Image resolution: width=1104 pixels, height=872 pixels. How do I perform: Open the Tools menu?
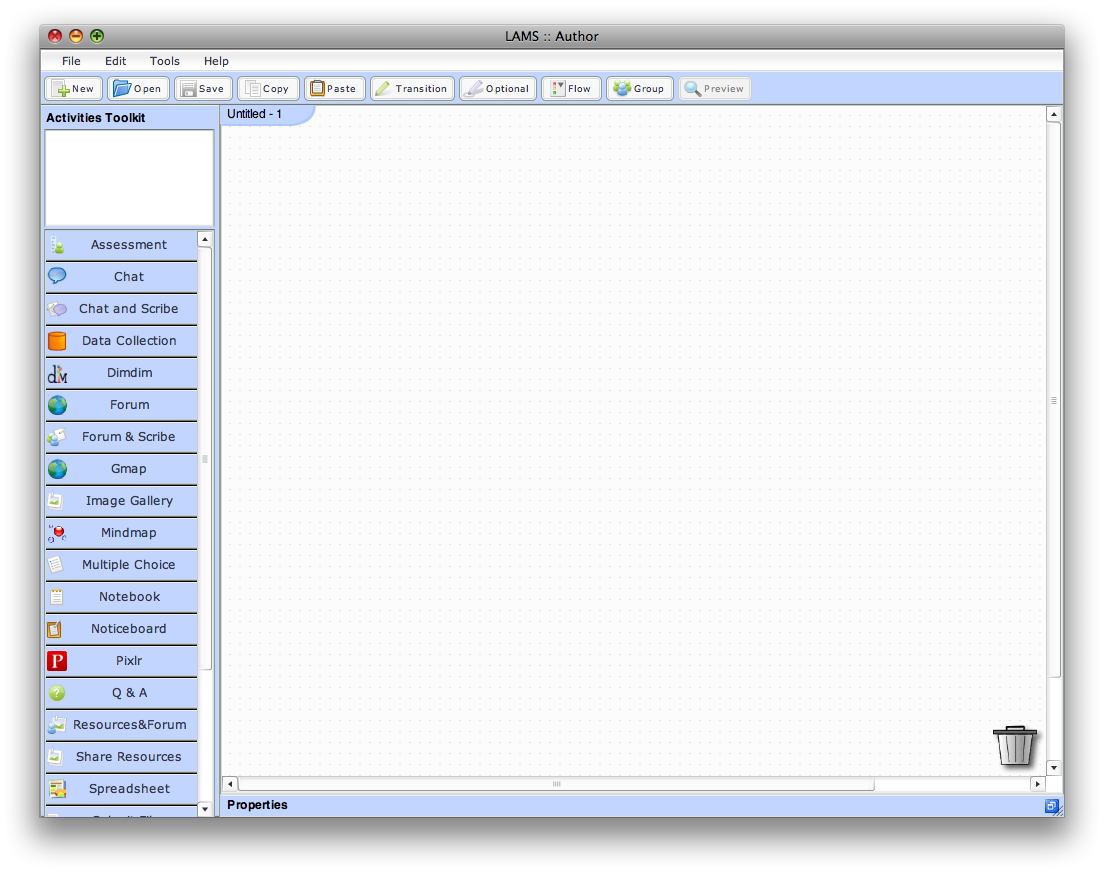(165, 61)
